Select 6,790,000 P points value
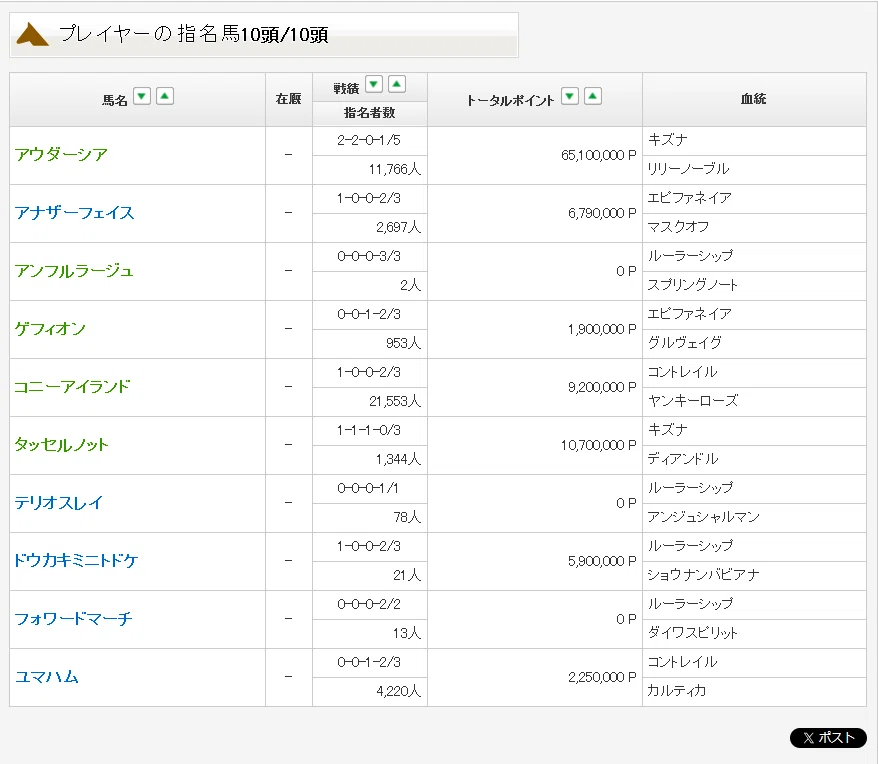878x764 pixels. coord(602,213)
